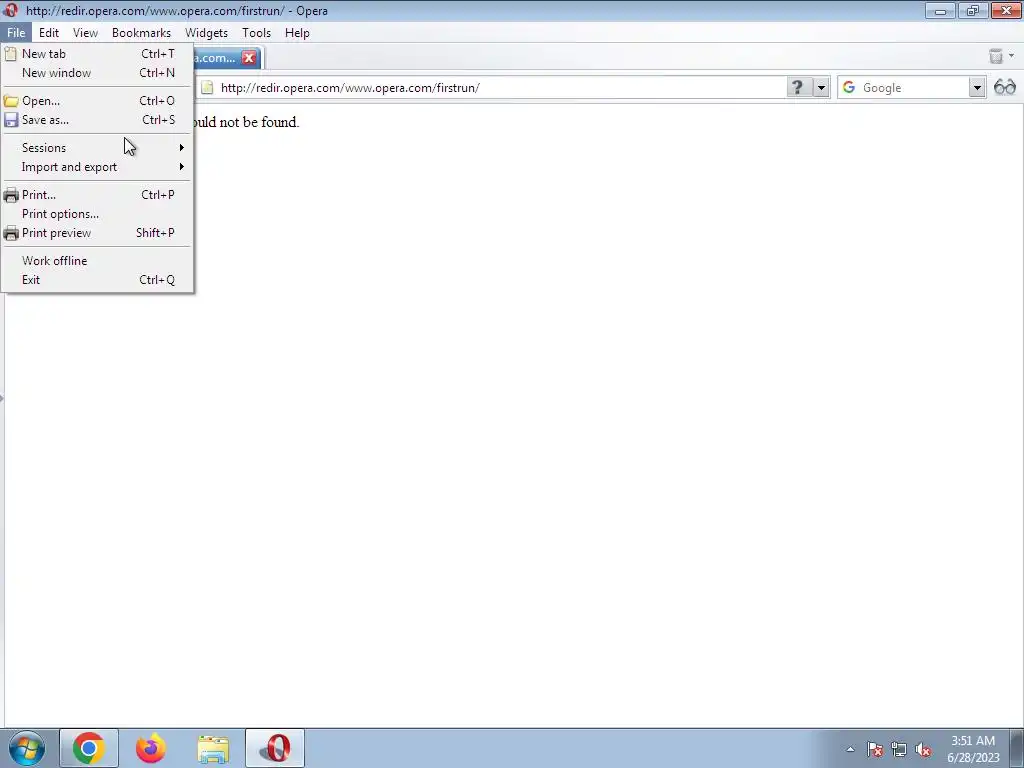The width and height of the screenshot is (1024, 768).
Task: Click the muted volume tray icon
Action: [x=923, y=750]
